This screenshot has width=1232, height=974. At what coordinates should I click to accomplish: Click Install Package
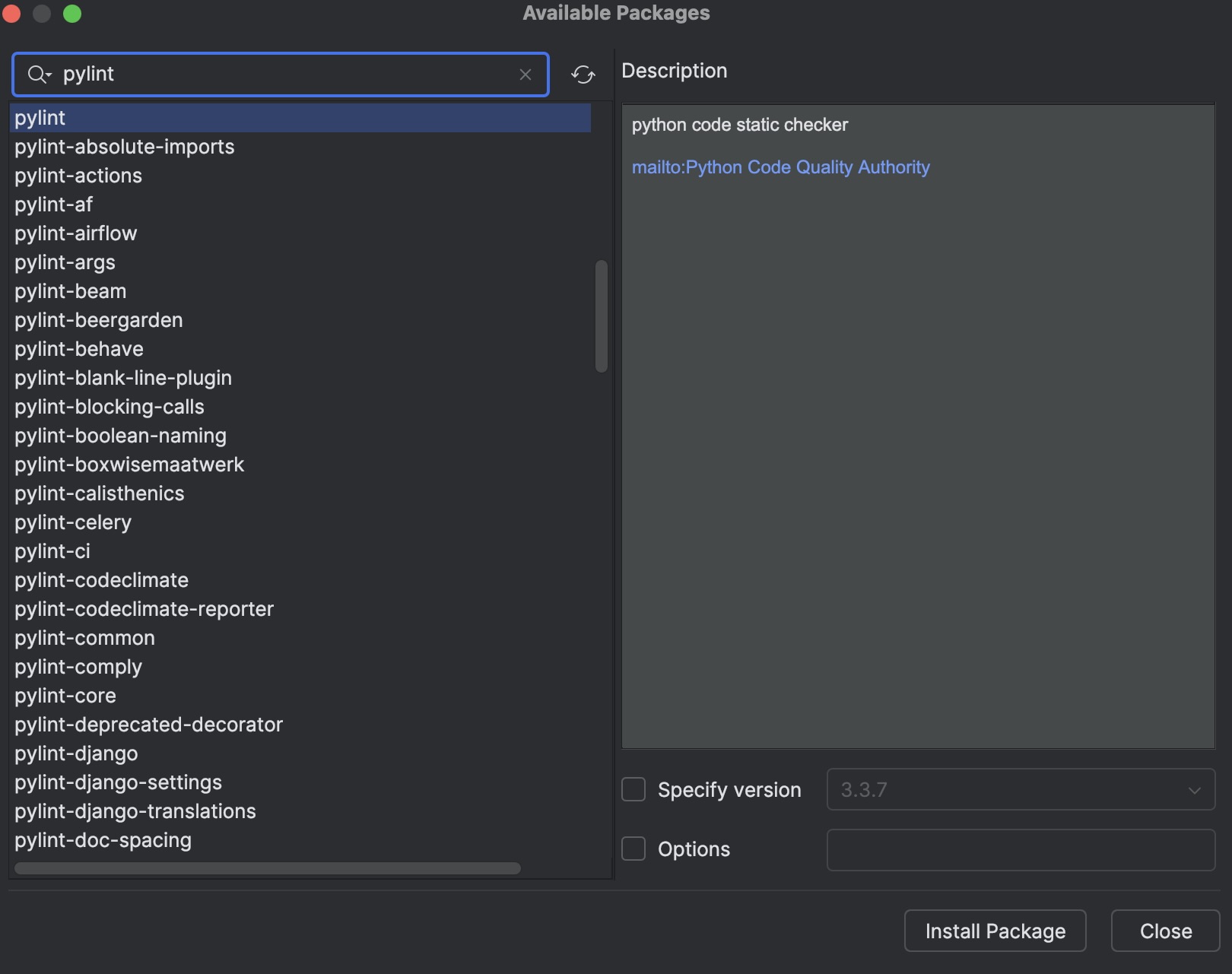[995, 931]
